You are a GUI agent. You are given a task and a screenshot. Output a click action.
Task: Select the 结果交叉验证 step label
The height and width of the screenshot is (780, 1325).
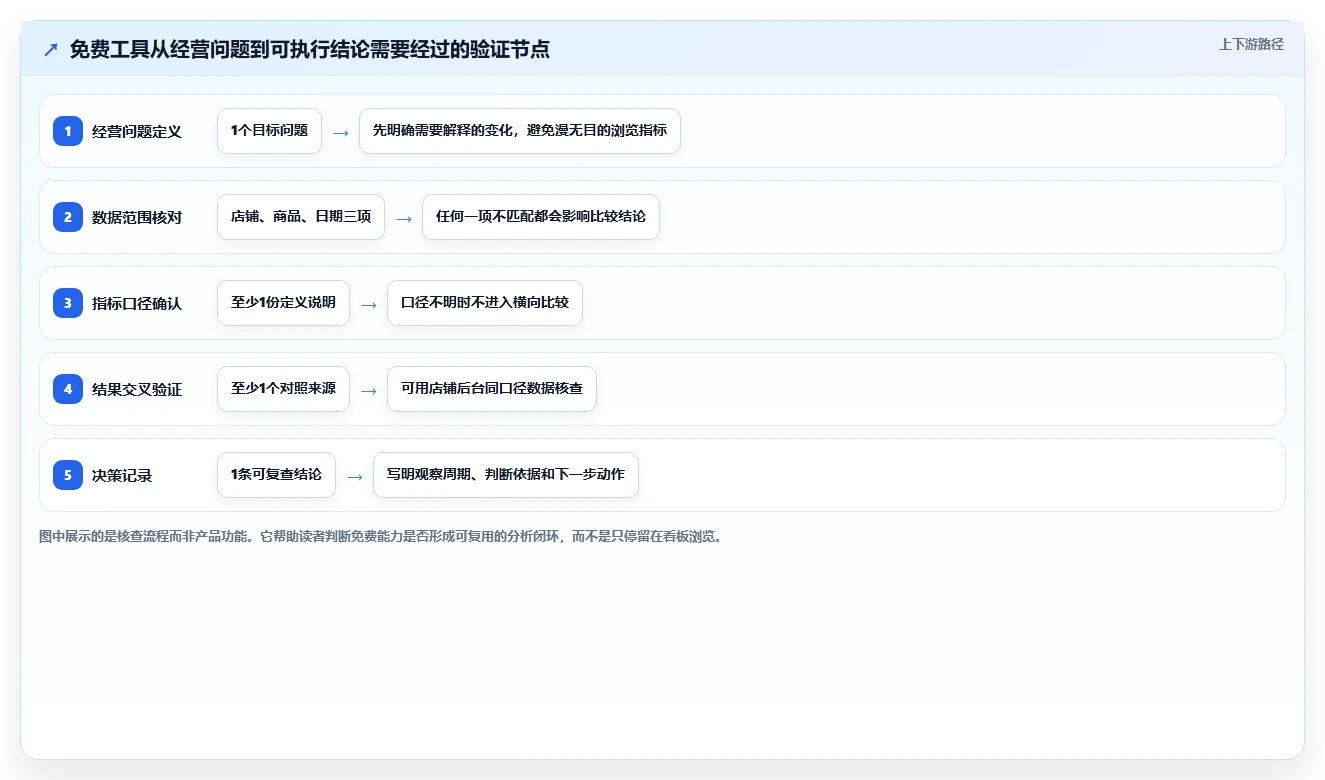pos(137,389)
